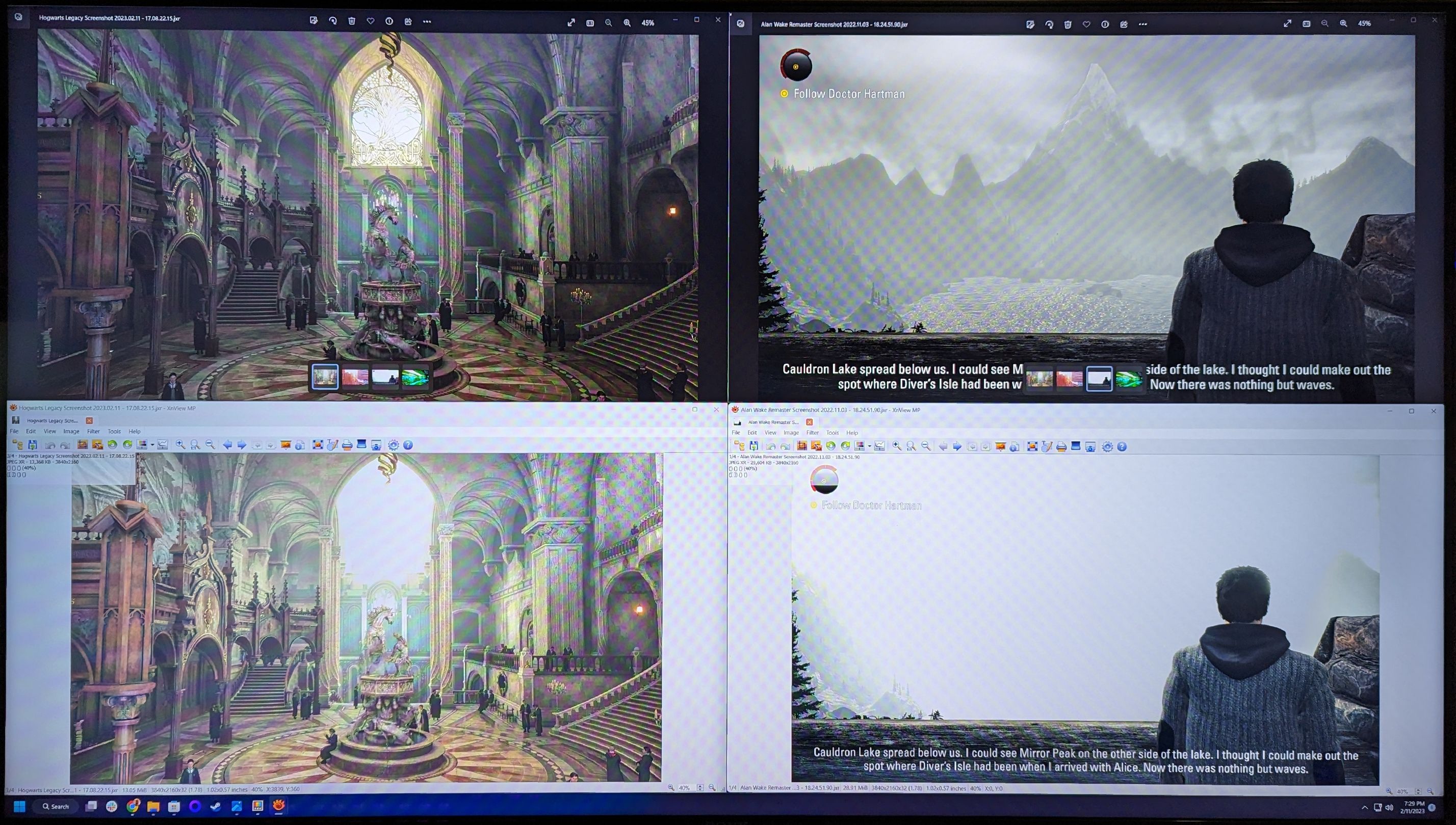The width and height of the screenshot is (1456, 825).
Task: Click the Windows taskbar Search box
Action: click(x=56, y=806)
